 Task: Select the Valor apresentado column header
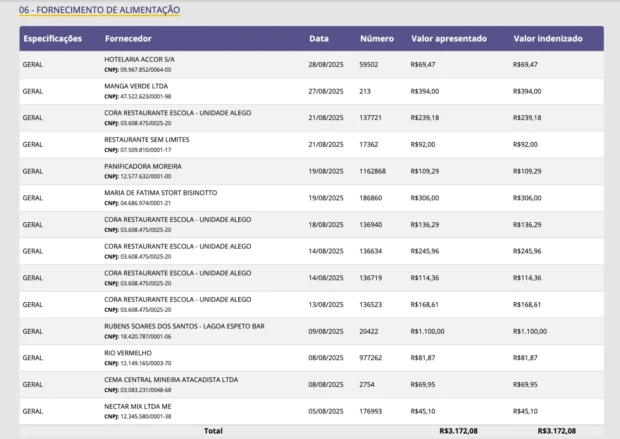[x=449, y=39]
